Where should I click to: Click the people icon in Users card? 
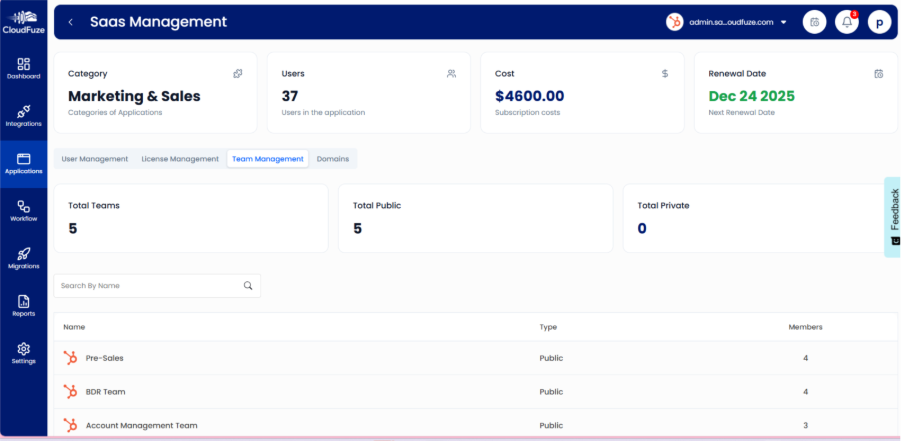coord(451,74)
